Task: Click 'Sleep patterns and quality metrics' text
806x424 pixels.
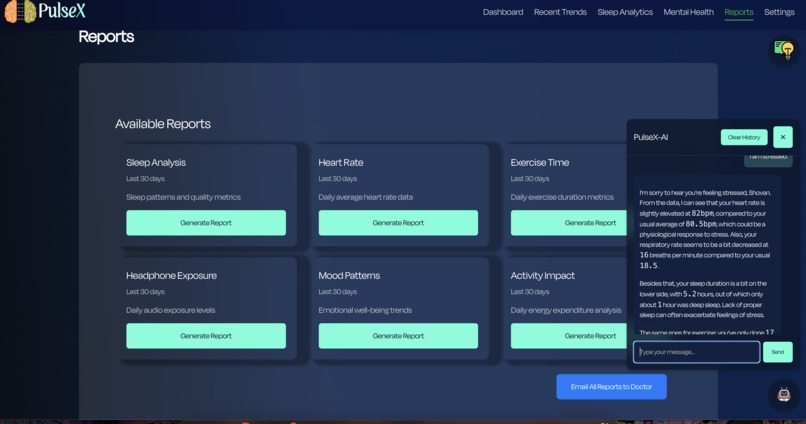Action: [183, 197]
